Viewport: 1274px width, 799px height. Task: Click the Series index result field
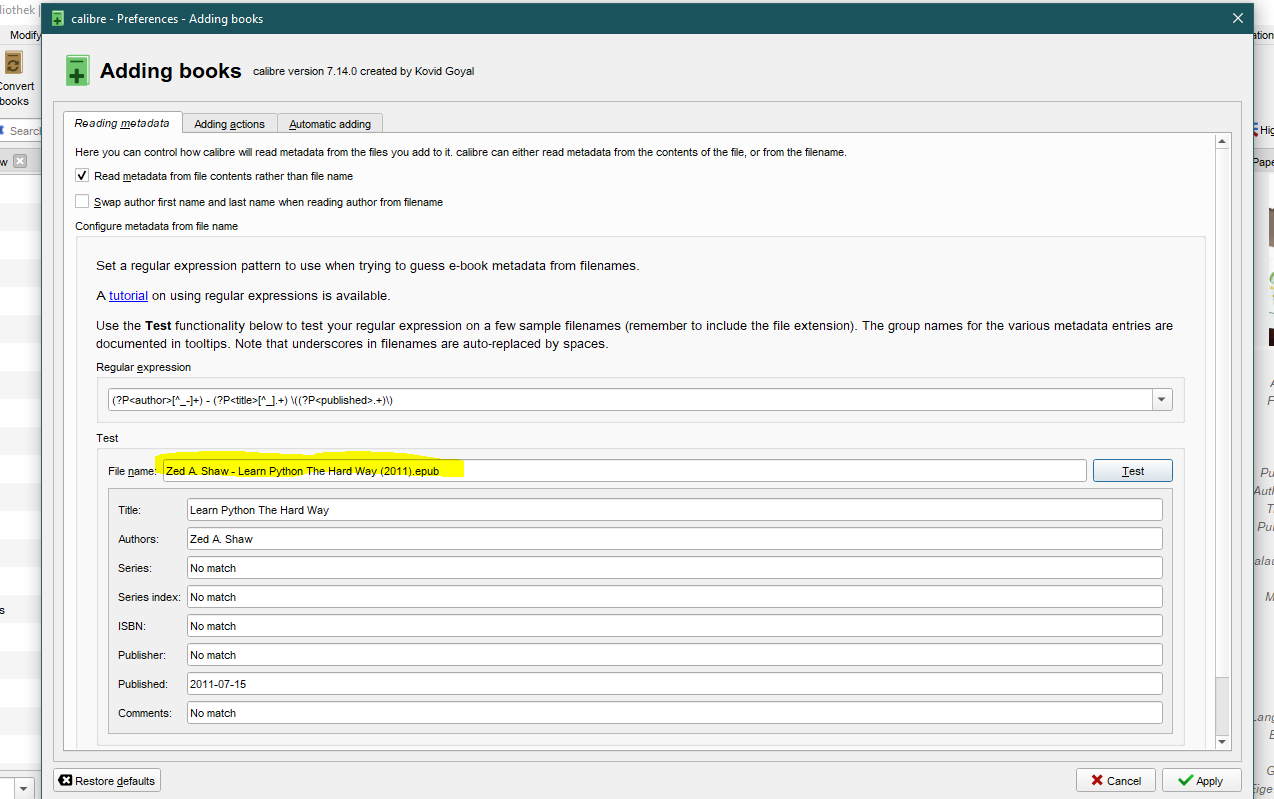tap(674, 597)
